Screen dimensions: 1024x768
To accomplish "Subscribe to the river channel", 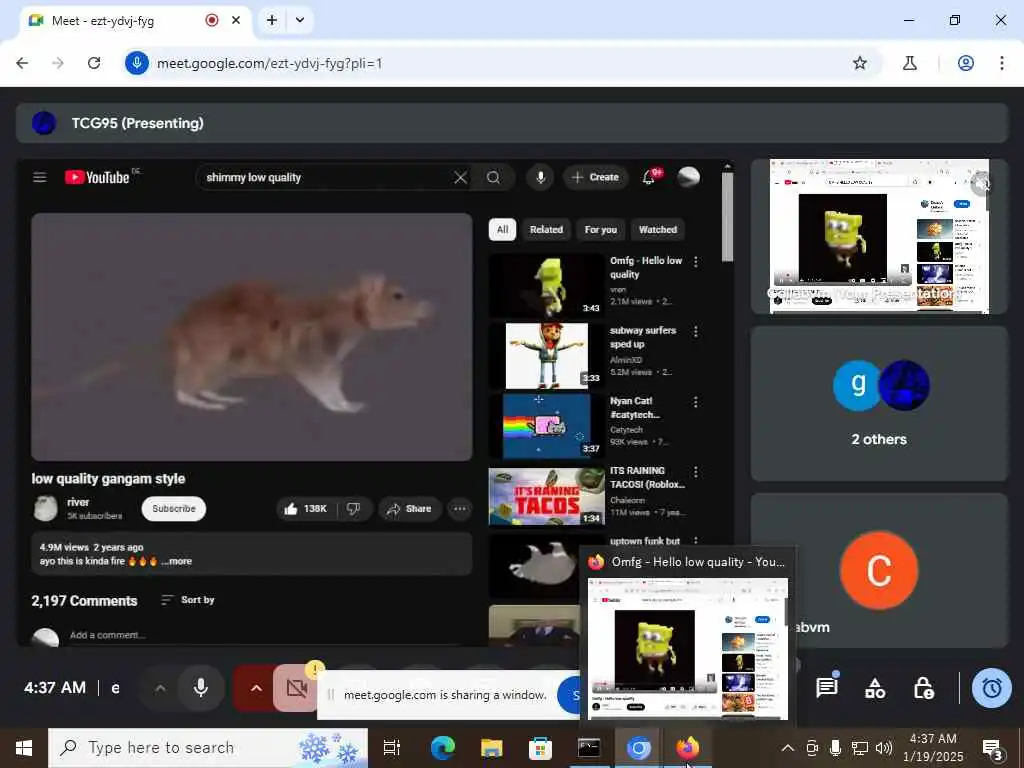I will click(x=174, y=509).
